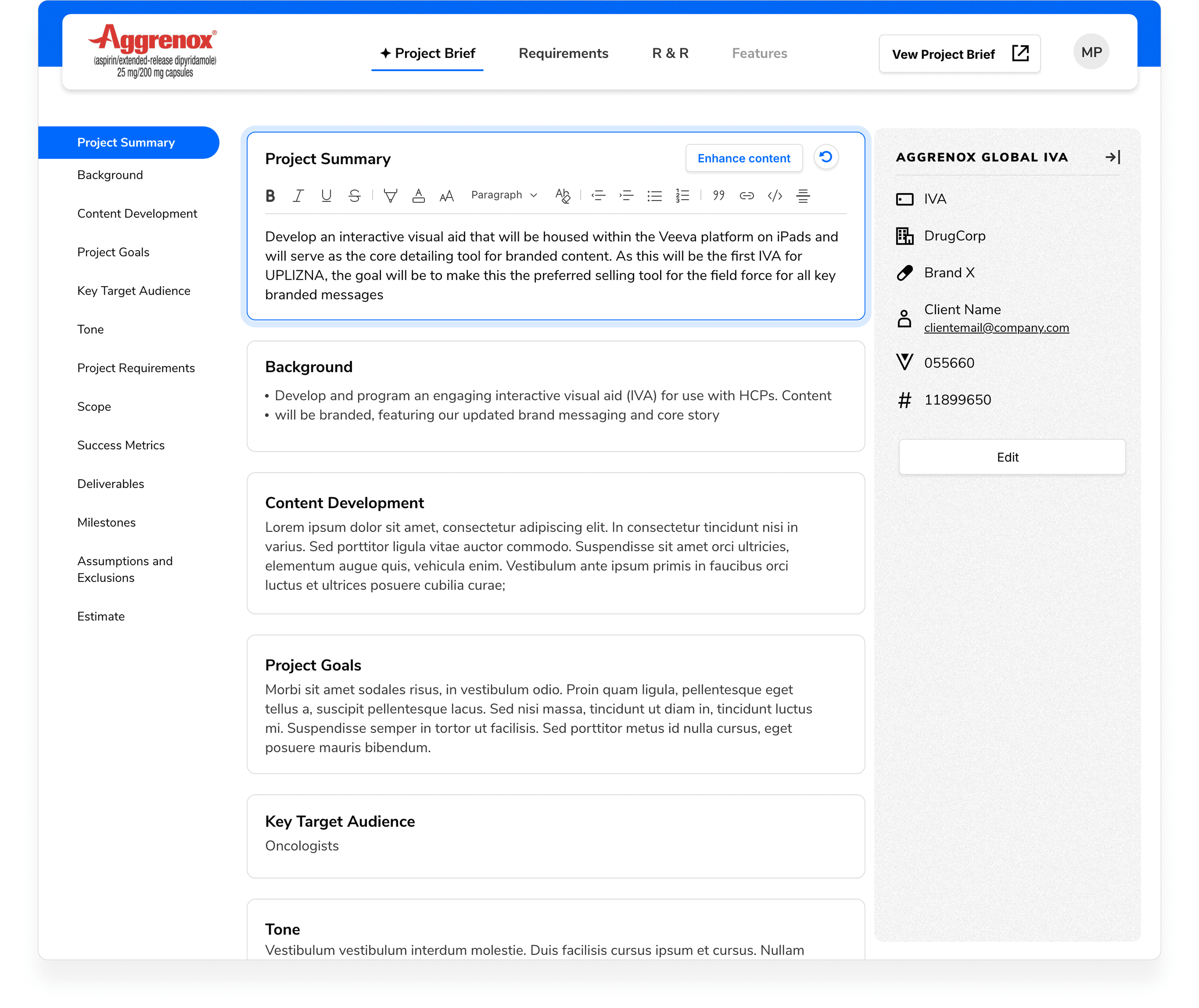Screen dimensions: 1199x1008
Task: Collapse the Aggrenox Global IVA side panel
Action: click(1112, 157)
